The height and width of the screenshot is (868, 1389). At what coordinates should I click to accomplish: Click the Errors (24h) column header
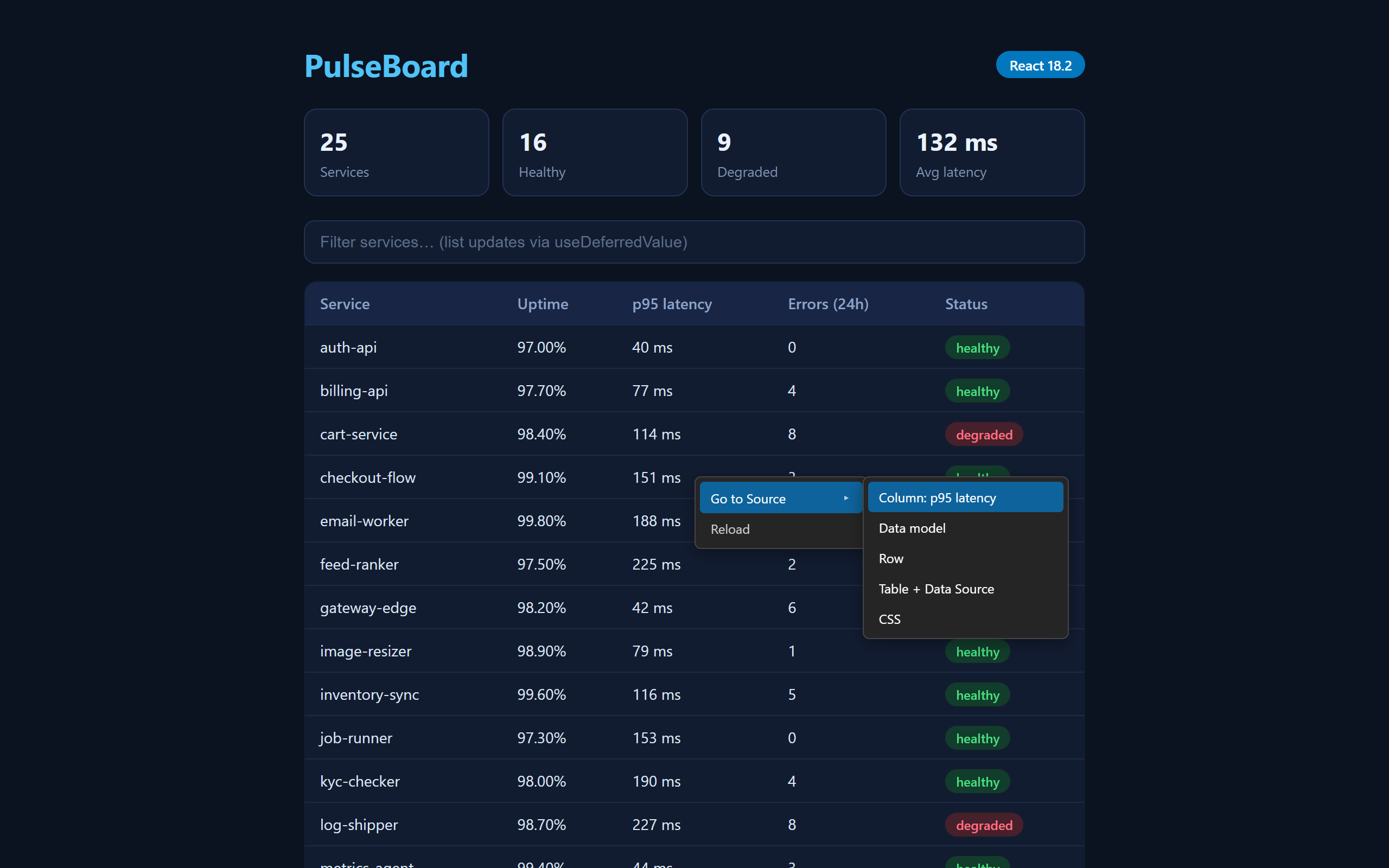tap(828, 304)
